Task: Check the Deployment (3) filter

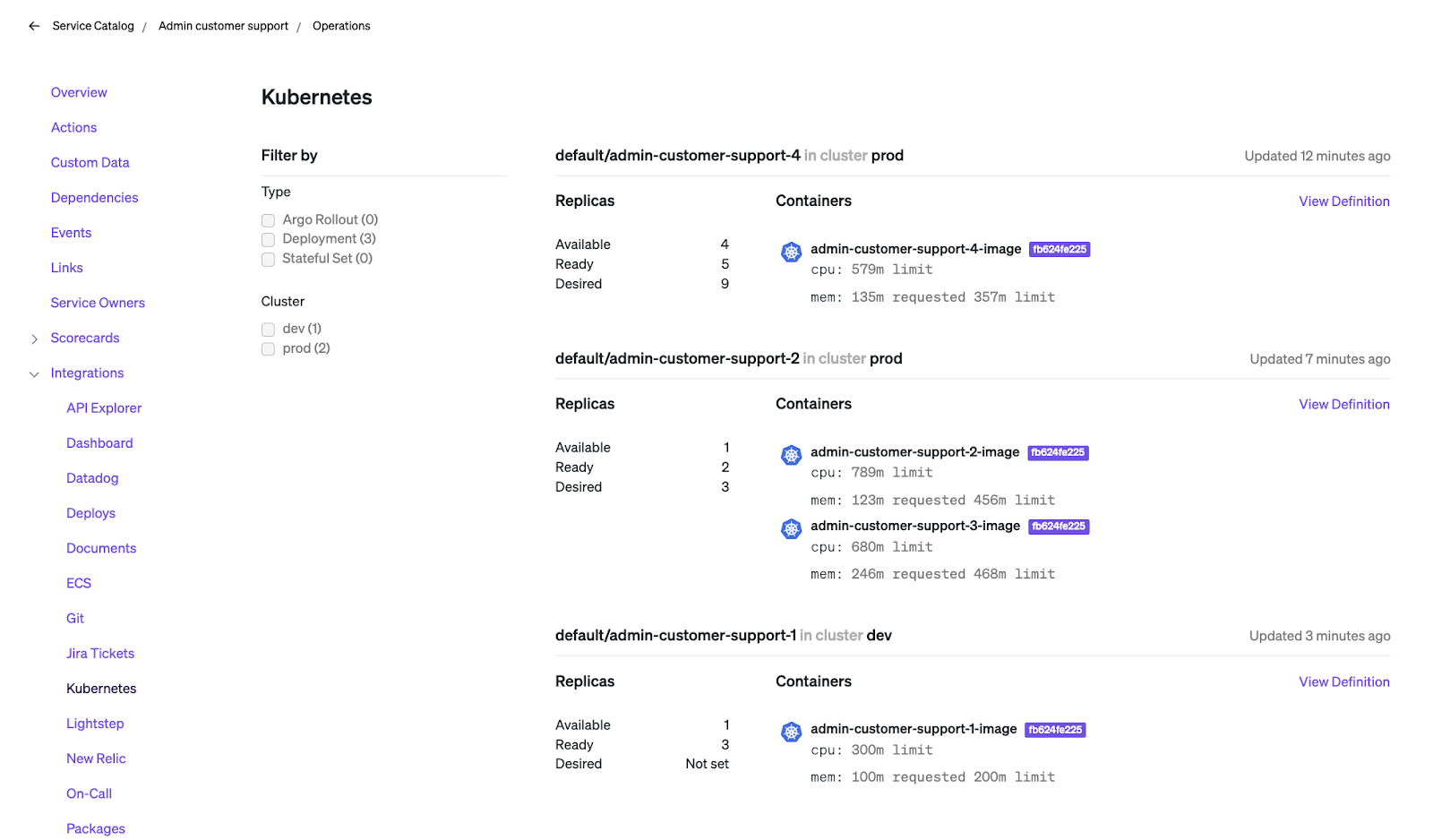Action: coord(268,239)
